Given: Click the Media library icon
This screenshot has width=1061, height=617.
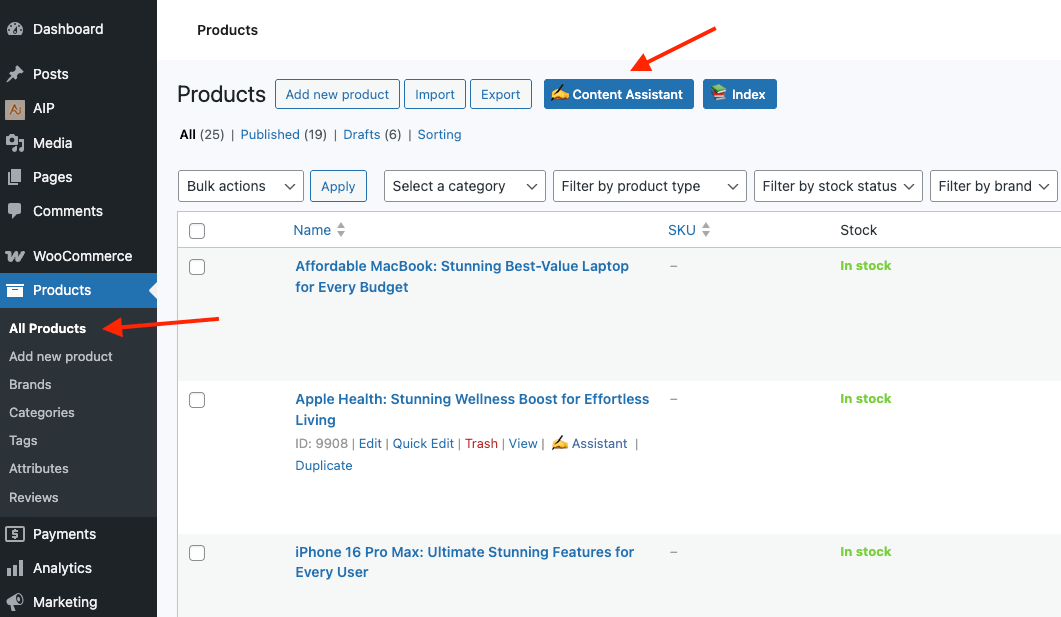Looking at the screenshot, I should point(15,143).
